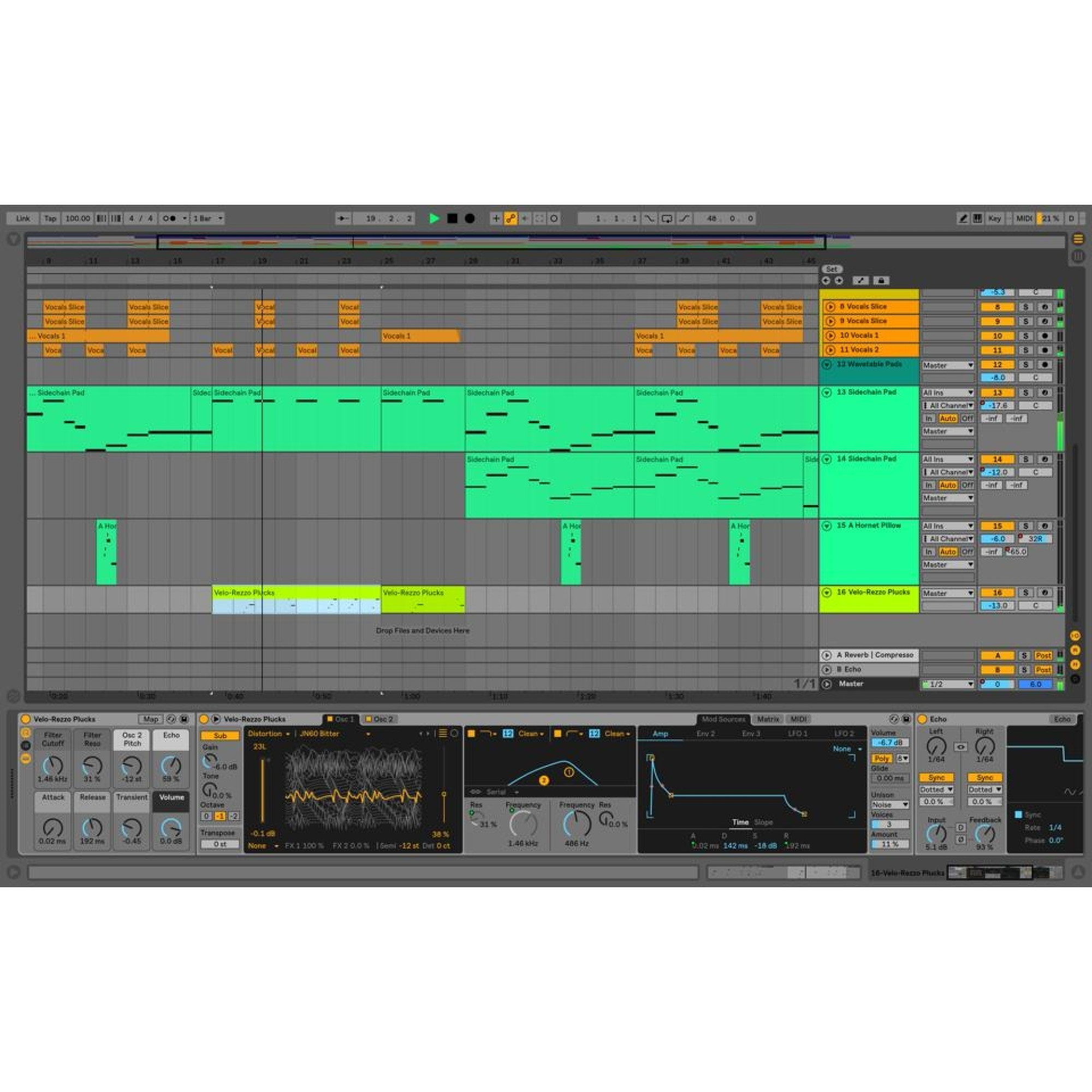
Task: Click the Lock Envelopes padlock icon
Action: (x=881, y=280)
